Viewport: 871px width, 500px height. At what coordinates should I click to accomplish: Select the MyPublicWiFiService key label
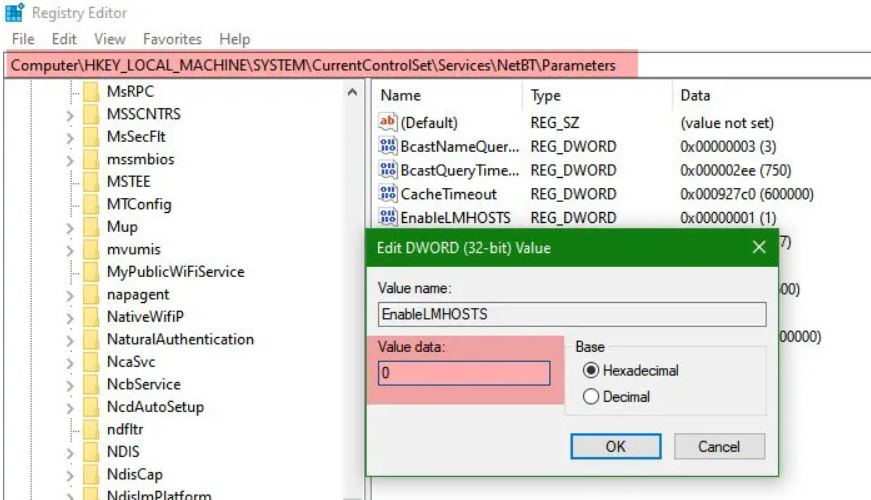[176, 272]
